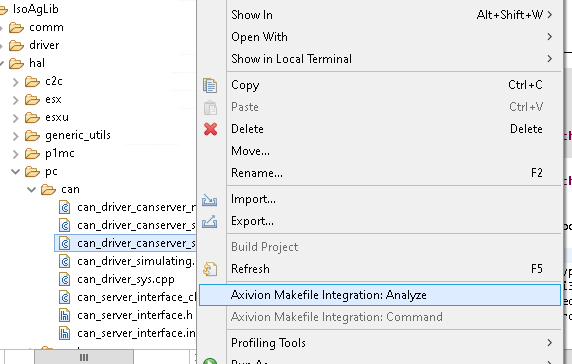572x364 pixels.
Task: Click the can_driver_sys.cpp file icon
Action: click(65, 279)
